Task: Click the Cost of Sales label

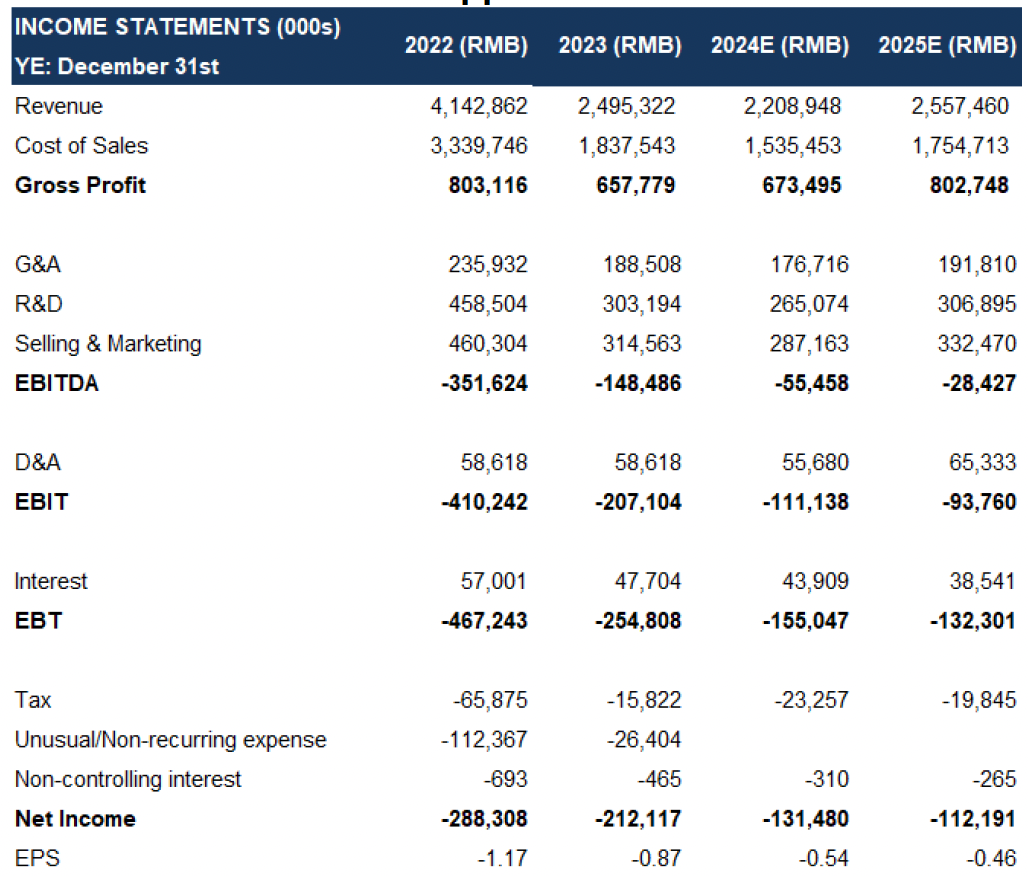Action: click(x=82, y=146)
